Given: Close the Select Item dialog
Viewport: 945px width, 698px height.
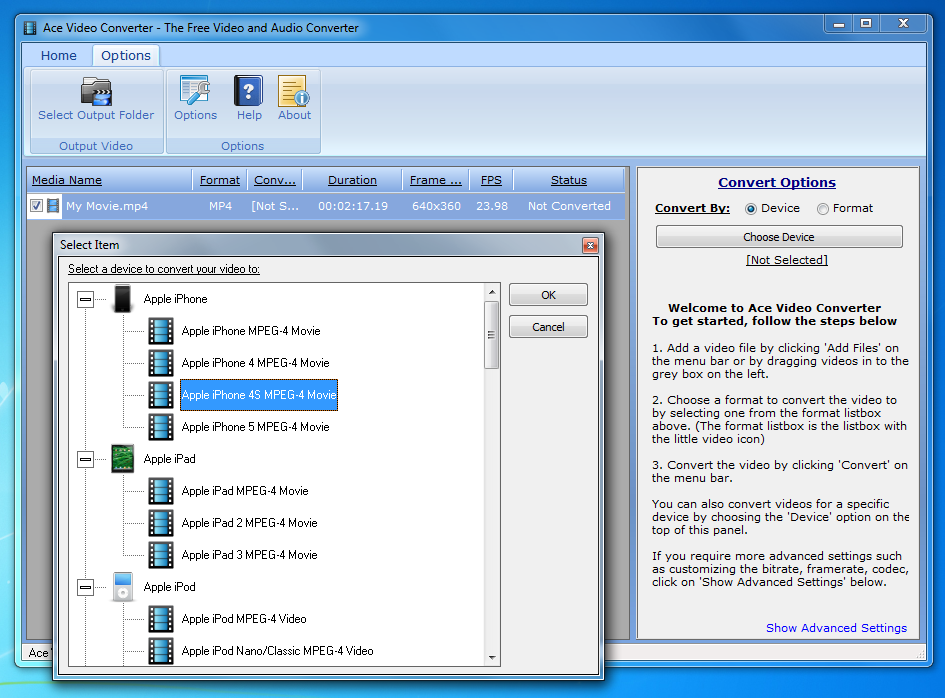Looking at the screenshot, I should pos(590,245).
